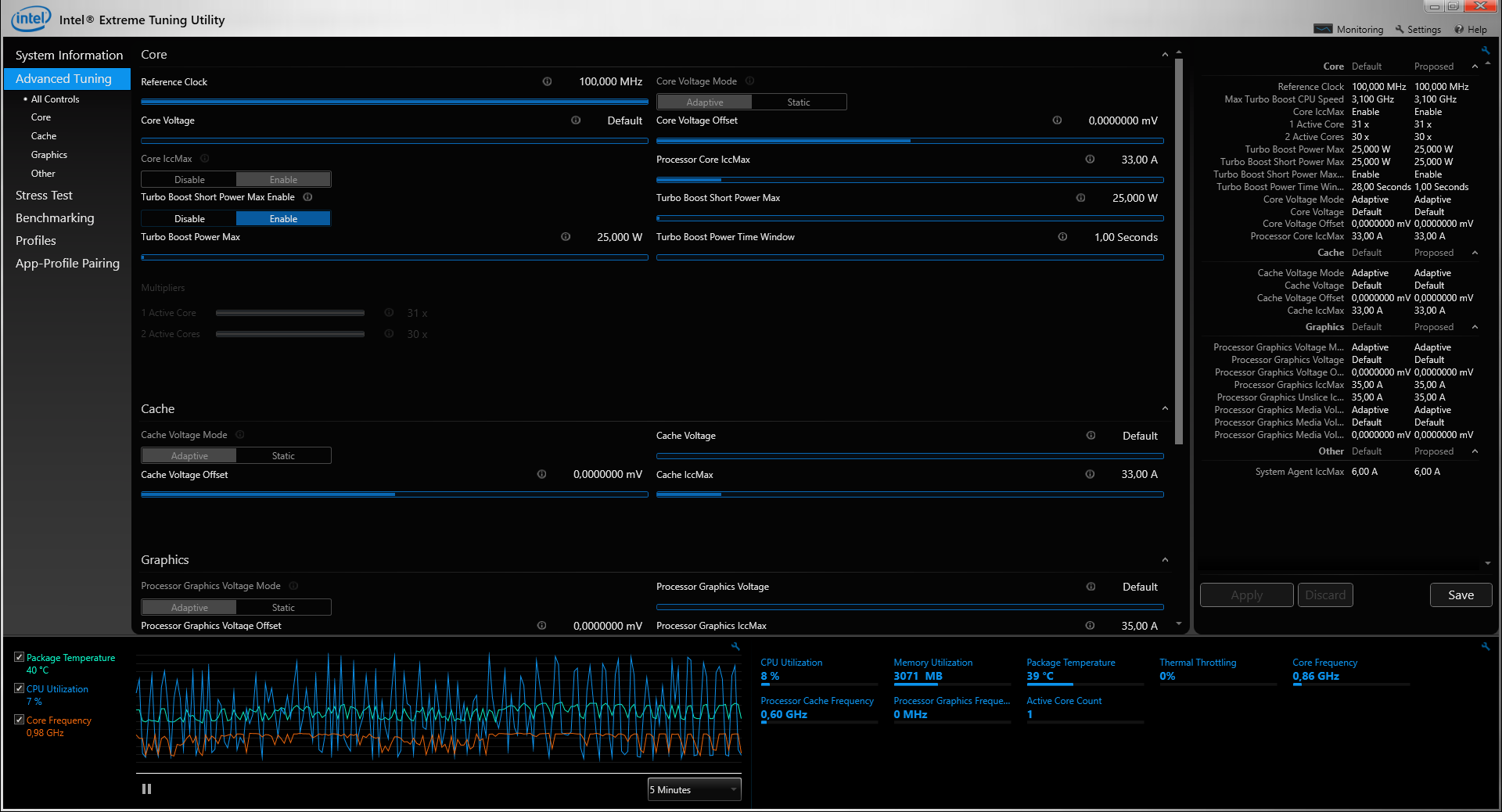Open Help in the top bar
This screenshot has width=1502, height=812.
[x=1471, y=30]
